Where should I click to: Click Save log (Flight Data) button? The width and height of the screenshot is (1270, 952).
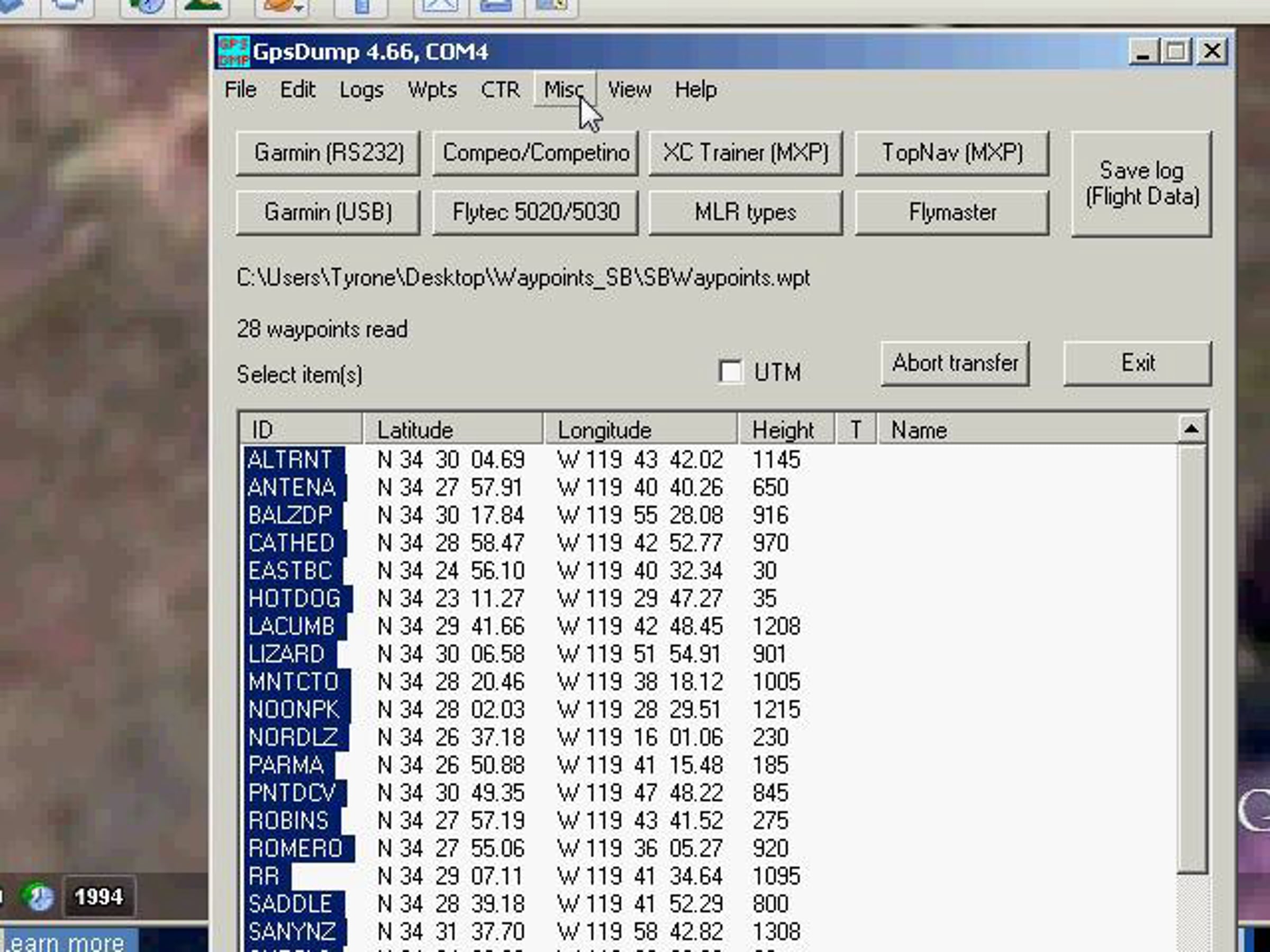[x=1141, y=183]
